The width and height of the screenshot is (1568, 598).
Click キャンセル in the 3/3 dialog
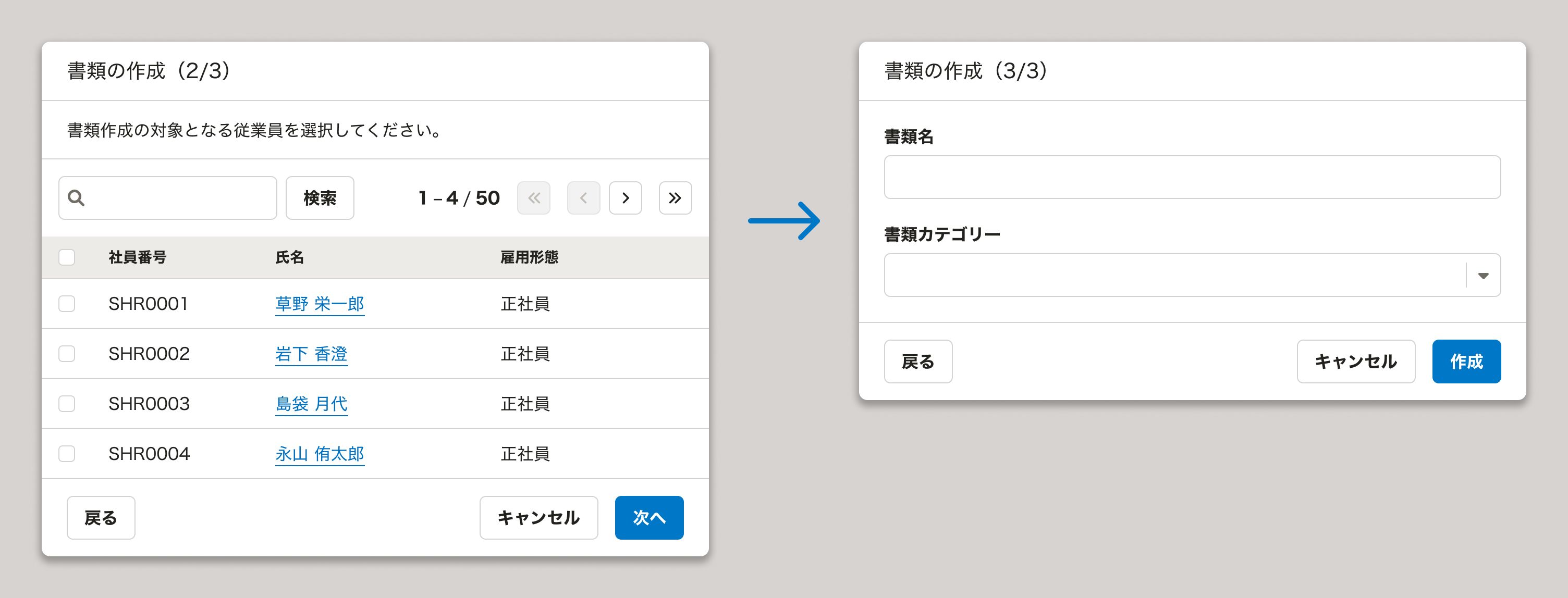[1355, 362]
